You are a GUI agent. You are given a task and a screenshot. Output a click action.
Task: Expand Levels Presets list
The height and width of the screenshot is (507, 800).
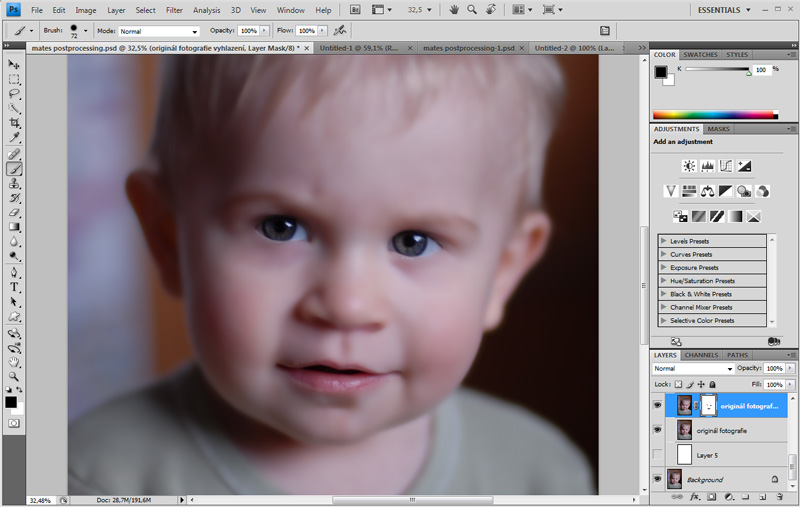click(x=663, y=241)
